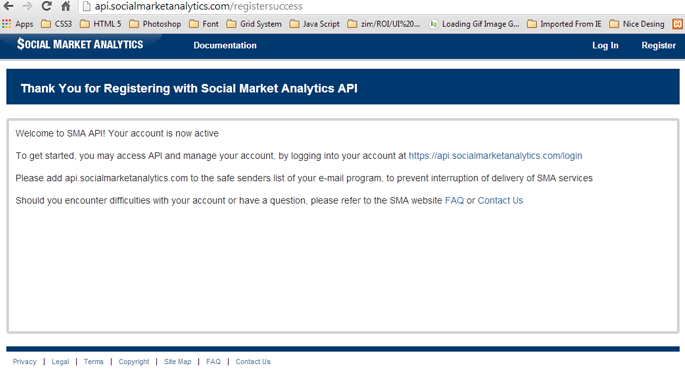
Task: Open Loading Gif Image bookmark
Action: [474, 24]
